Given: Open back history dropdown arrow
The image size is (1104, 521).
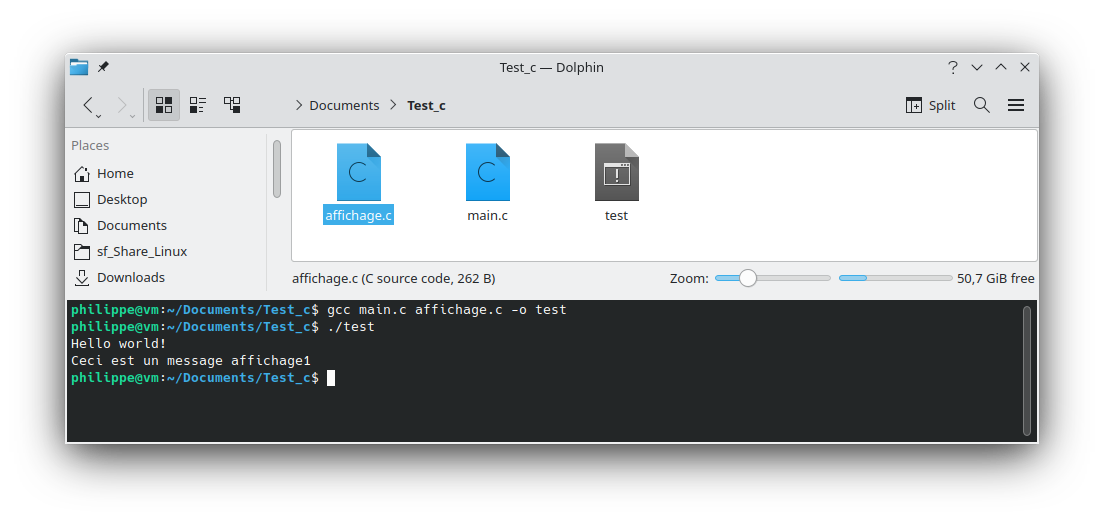Looking at the screenshot, I should point(99,116).
